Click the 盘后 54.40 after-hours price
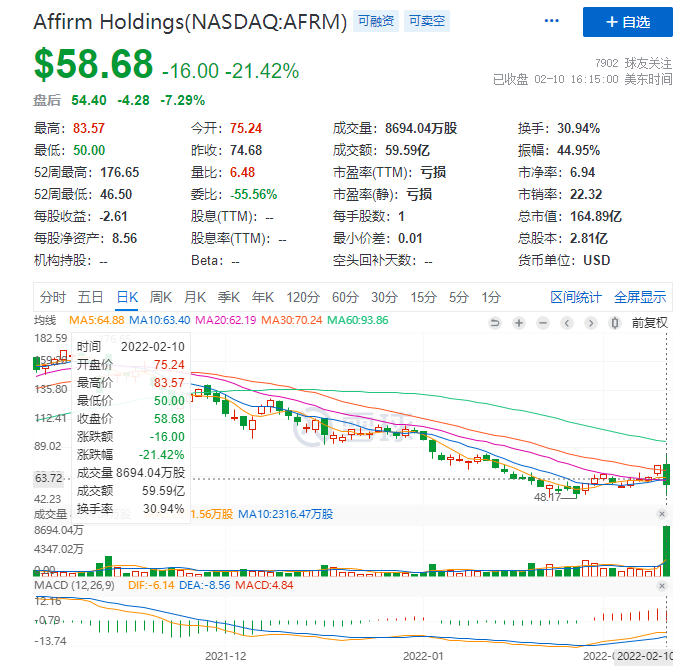Viewport: 682px width, 671px height. click(x=89, y=100)
